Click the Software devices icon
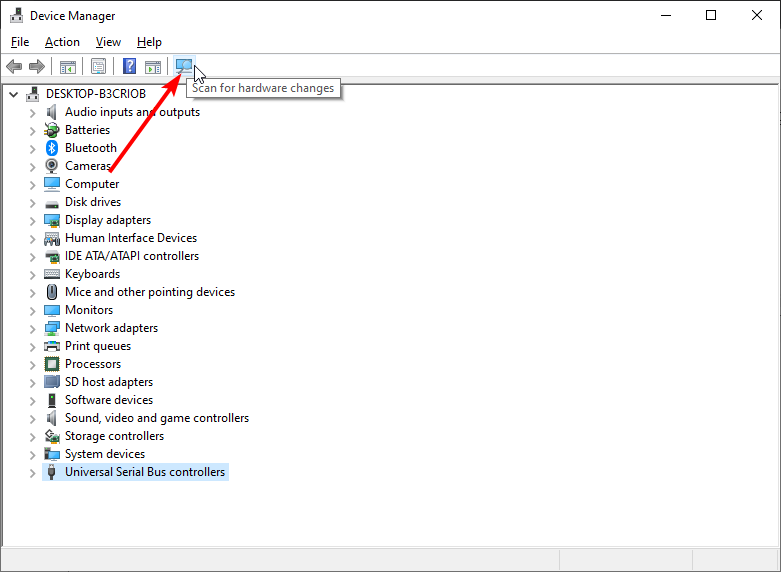 coord(52,400)
